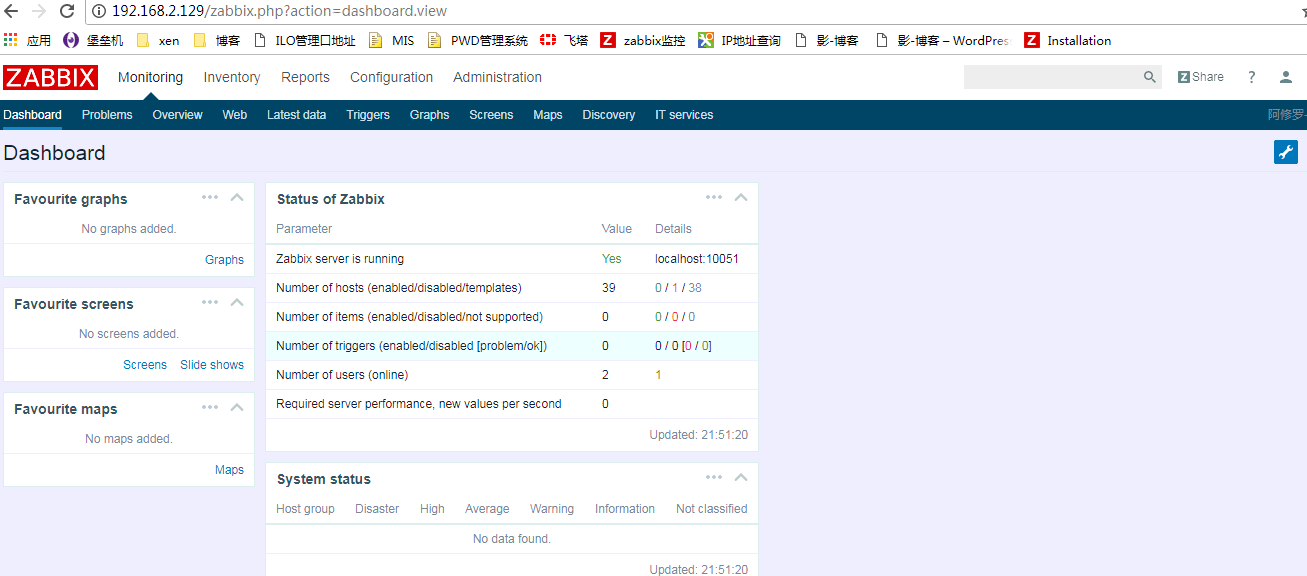Switch to the IT services tab

(x=684, y=115)
